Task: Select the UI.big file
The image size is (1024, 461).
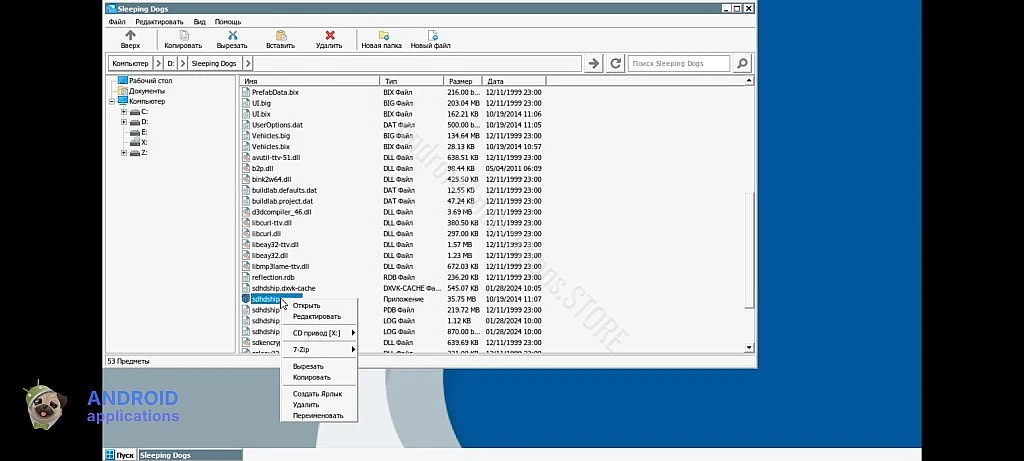Action: pos(261,103)
